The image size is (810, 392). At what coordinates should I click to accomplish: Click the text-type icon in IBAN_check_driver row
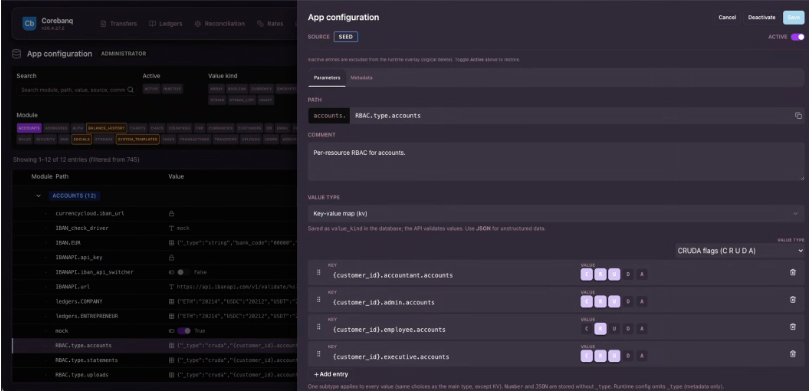[x=172, y=228]
